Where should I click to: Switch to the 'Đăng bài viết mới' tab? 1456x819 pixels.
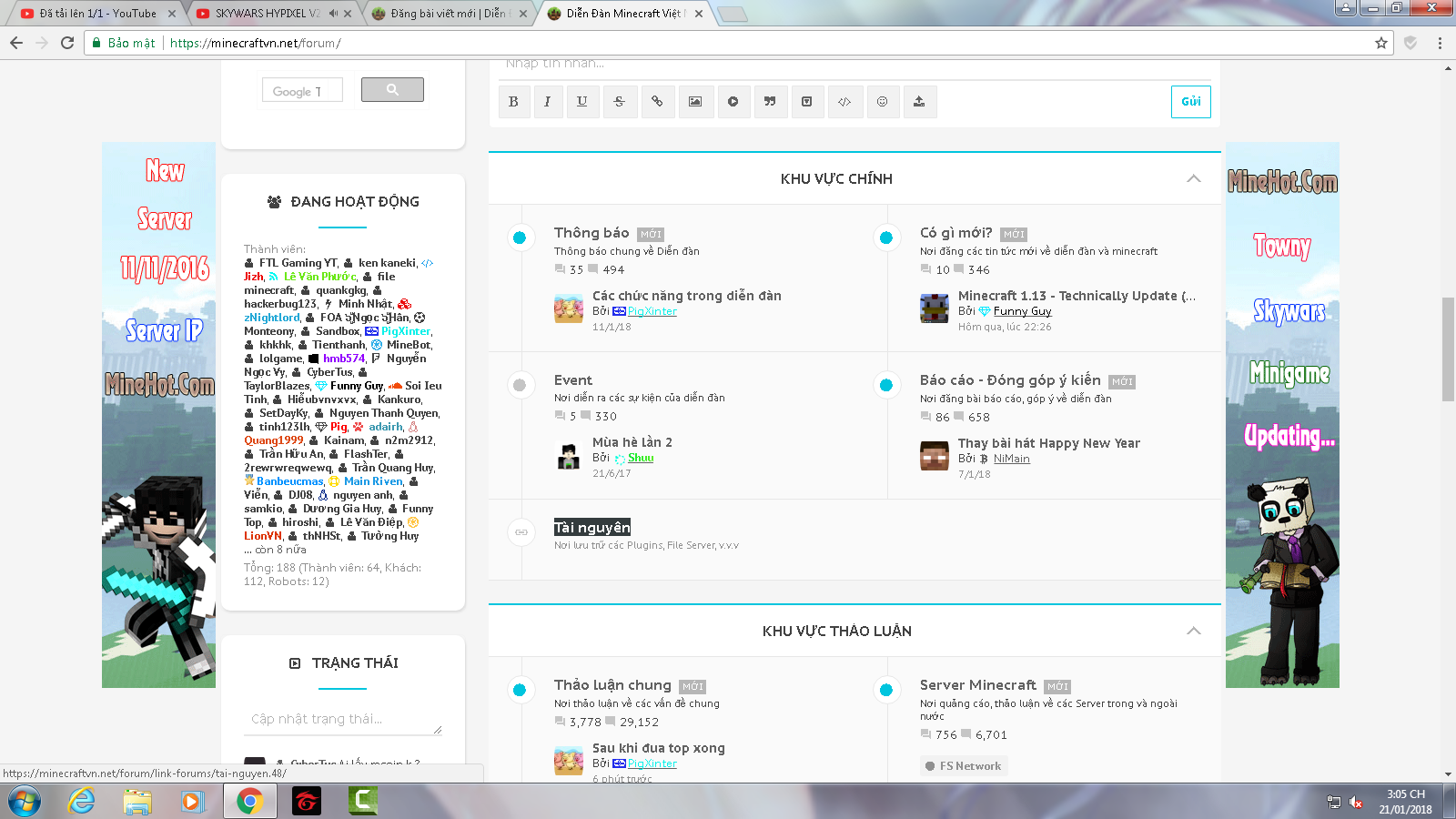pyautogui.click(x=450, y=14)
